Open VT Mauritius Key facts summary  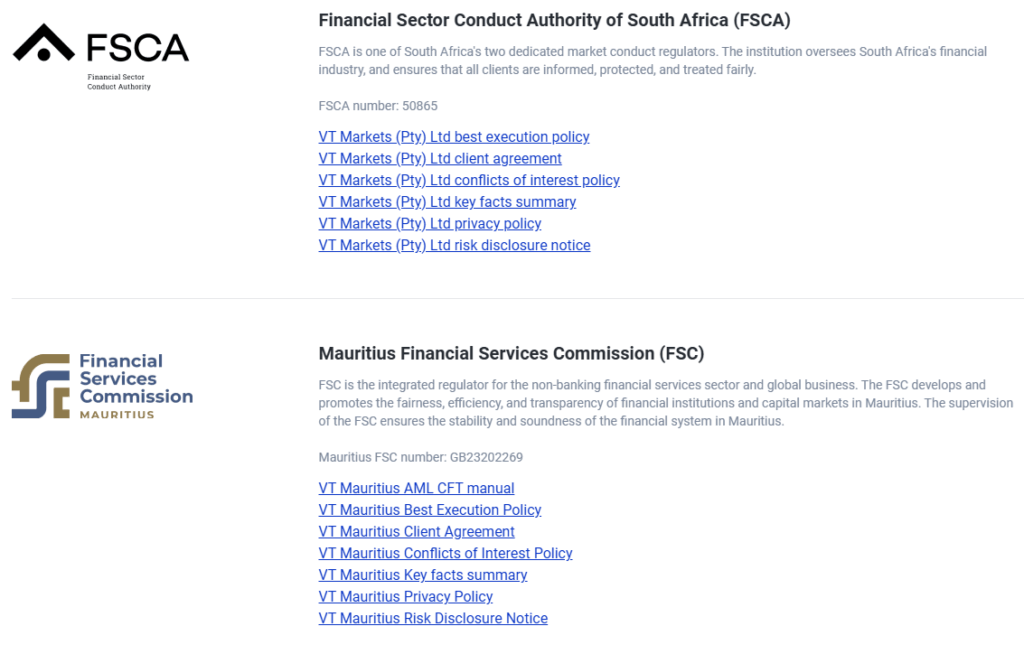[423, 575]
